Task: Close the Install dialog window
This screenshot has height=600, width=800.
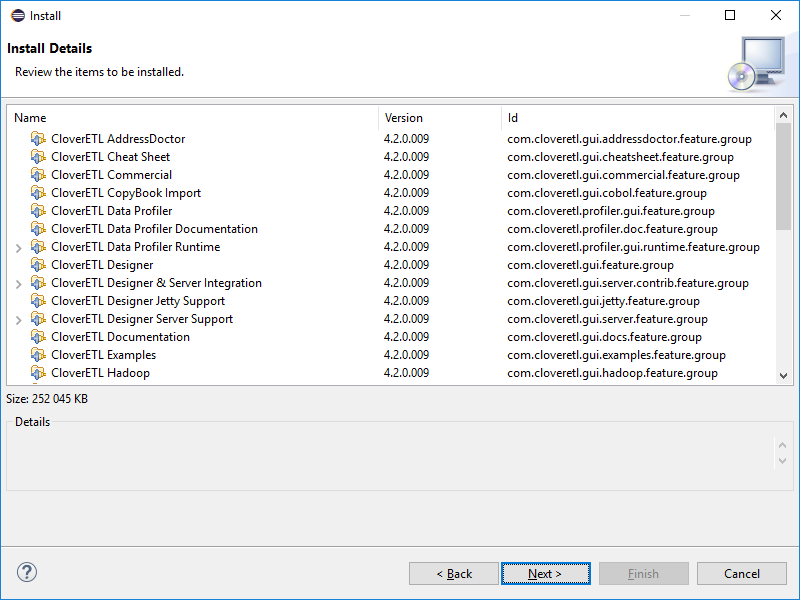Action: click(x=776, y=15)
